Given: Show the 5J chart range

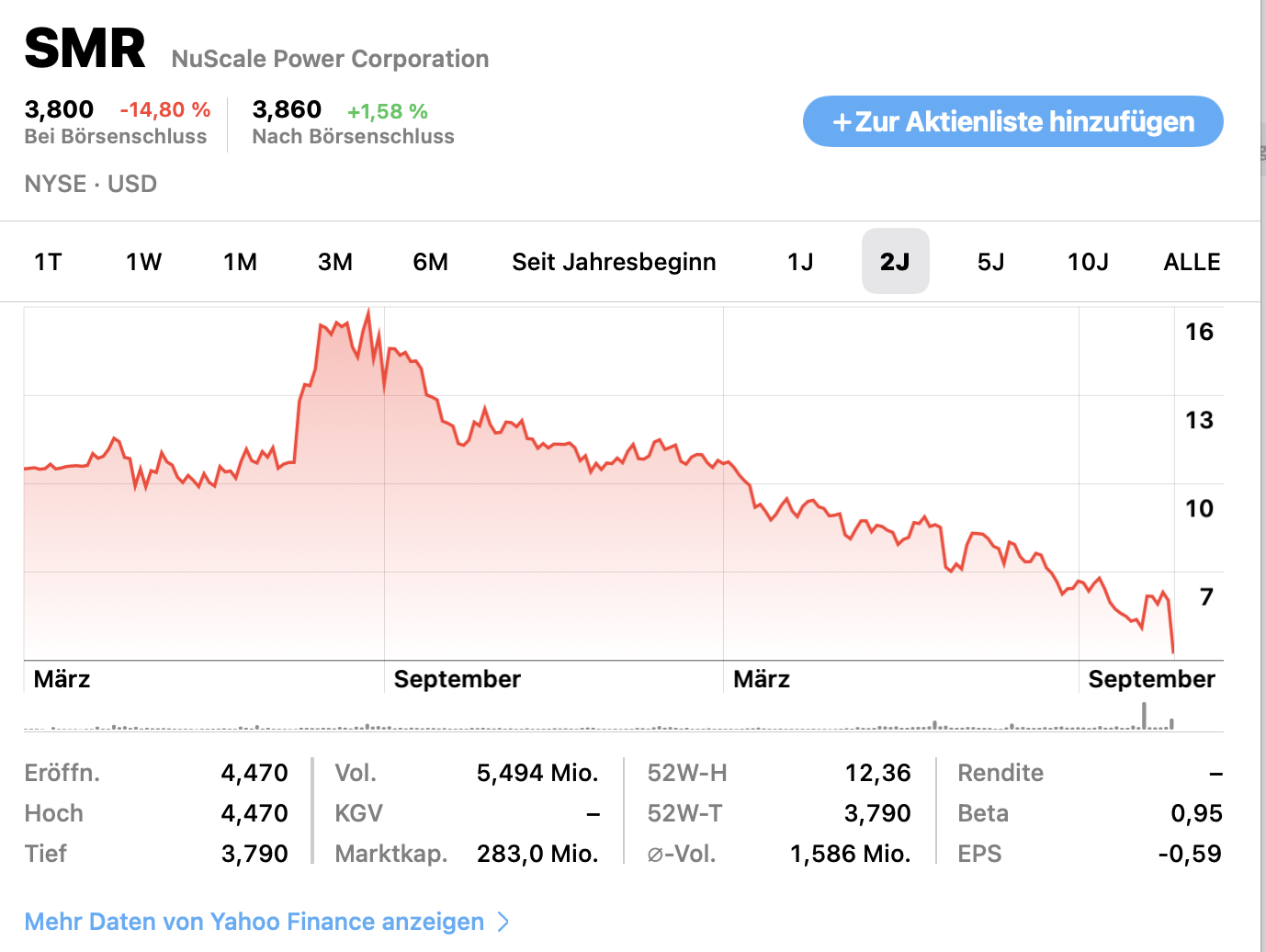Looking at the screenshot, I should (990, 262).
